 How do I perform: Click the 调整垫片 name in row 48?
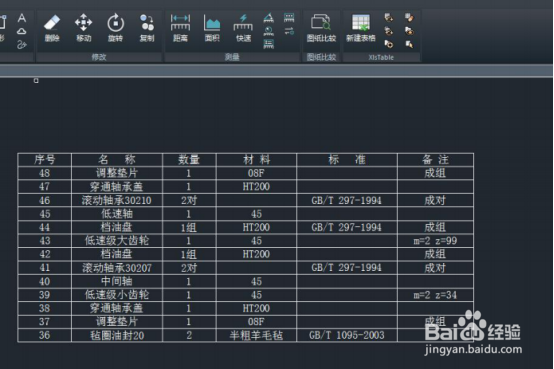[x=117, y=173]
